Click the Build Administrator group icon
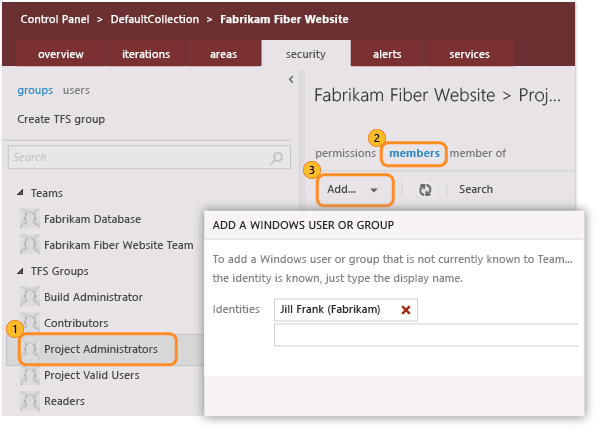Viewport: 600px width, 432px height. (x=30, y=297)
